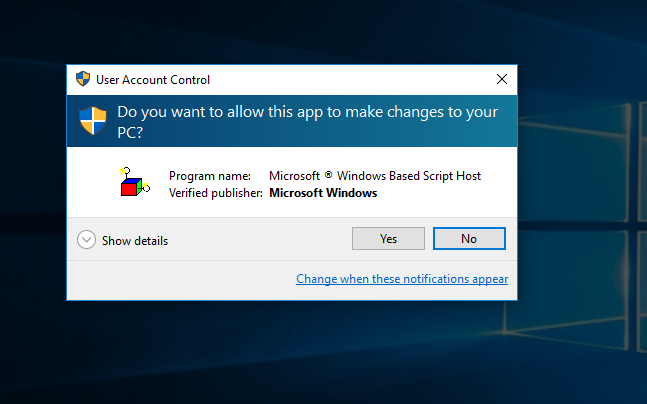Image resolution: width=647 pixels, height=404 pixels.
Task: Click 'Microsoft ® Windows Based Script Host' program name
Action: 375,176
